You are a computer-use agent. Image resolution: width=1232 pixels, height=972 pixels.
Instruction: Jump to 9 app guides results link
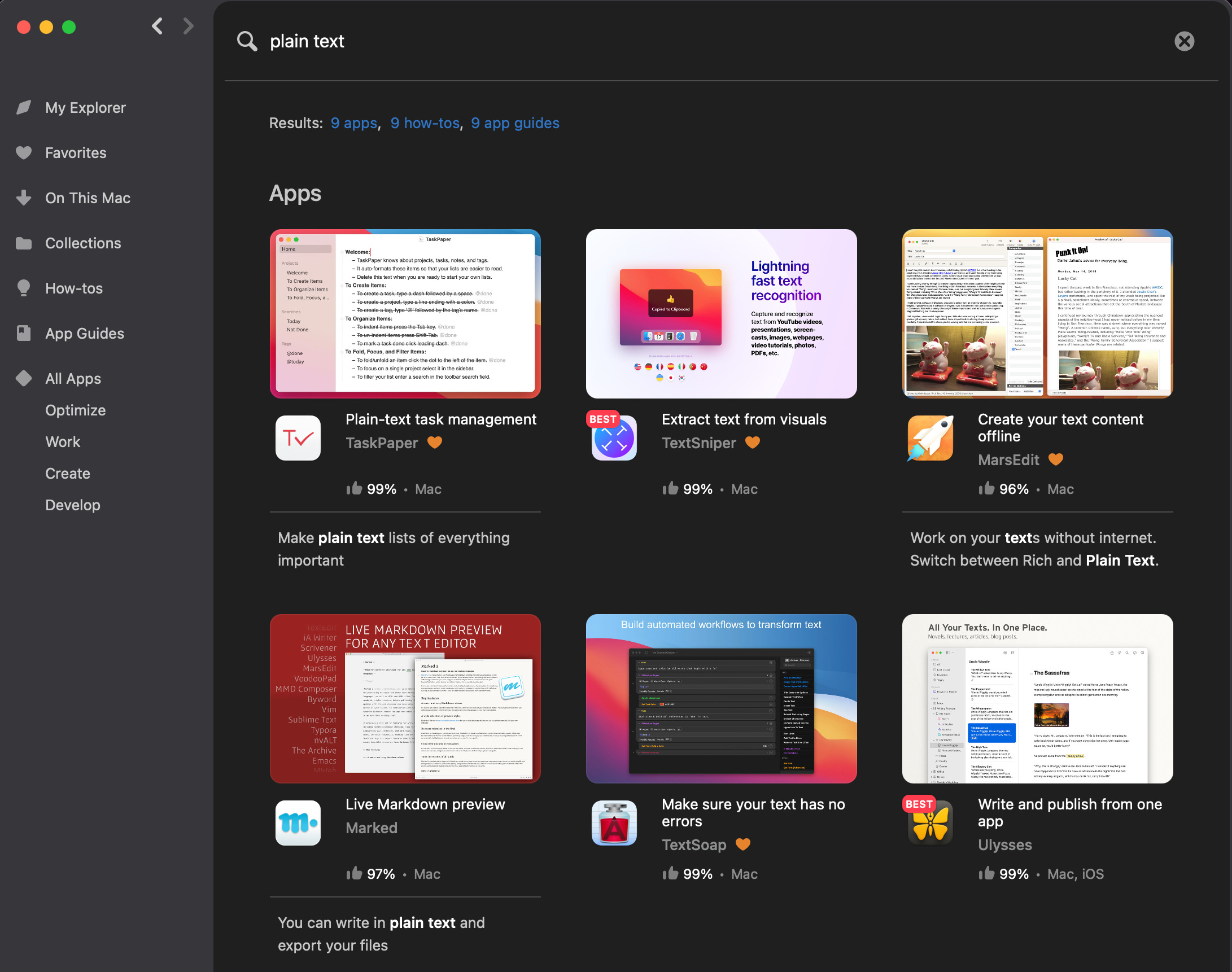515,123
